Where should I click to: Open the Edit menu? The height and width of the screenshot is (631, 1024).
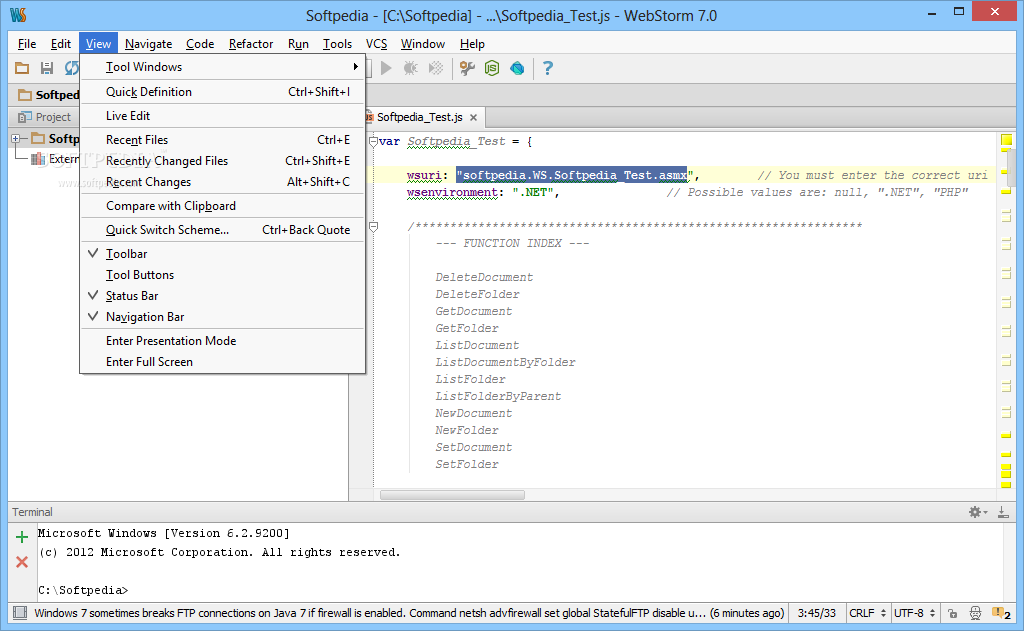pyautogui.click(x=61, y=44)
